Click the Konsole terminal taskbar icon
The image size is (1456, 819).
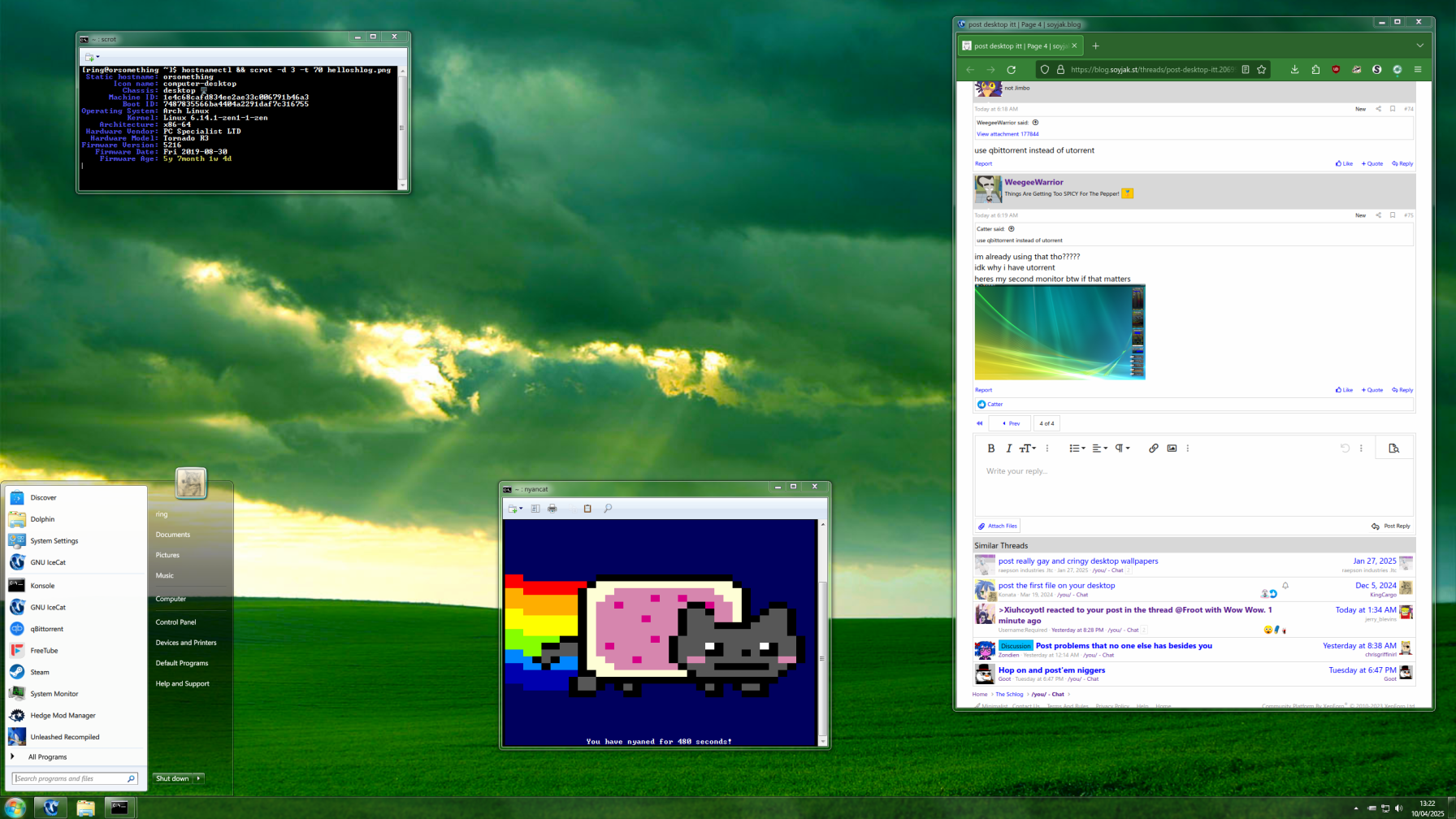119,808
